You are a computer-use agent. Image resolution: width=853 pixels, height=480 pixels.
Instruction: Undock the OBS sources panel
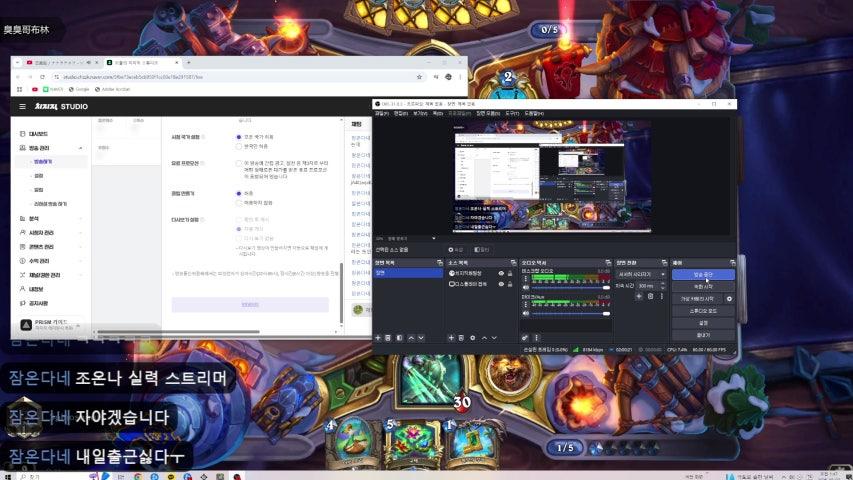click(x=512, y=263)
